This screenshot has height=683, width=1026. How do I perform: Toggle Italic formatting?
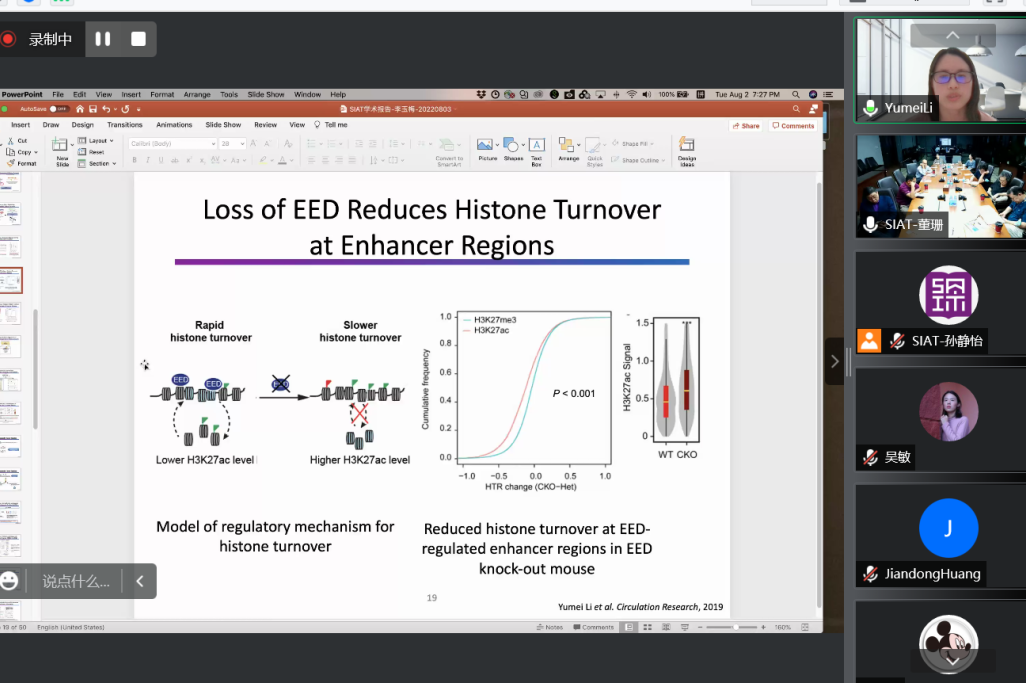tap(148, 160)
